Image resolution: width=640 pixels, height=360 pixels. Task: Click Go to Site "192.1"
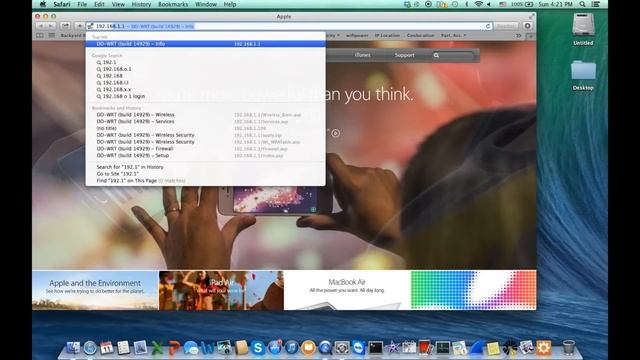pyautogui.click(x=205, y=173)
